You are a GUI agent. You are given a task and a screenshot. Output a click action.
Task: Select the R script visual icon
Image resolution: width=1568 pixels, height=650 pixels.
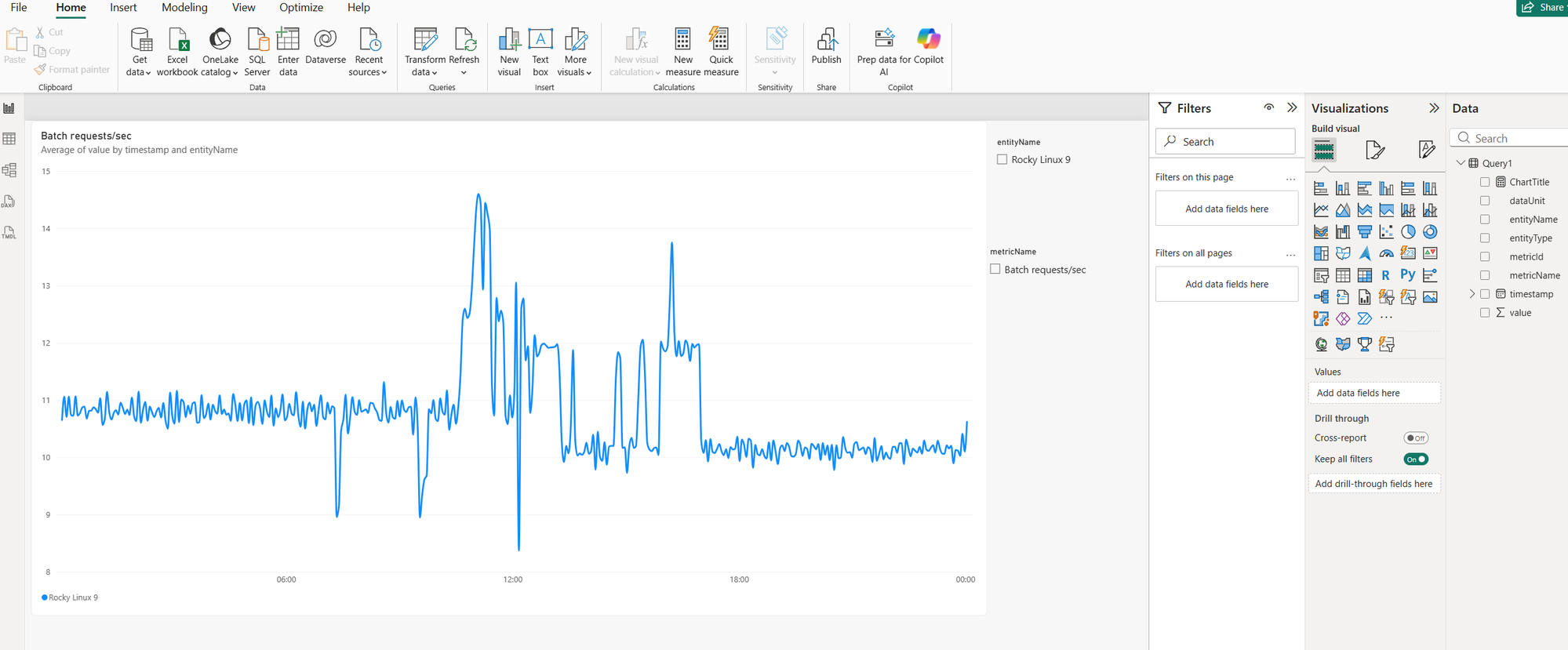pyautogui.click(x=1386, y=275)
